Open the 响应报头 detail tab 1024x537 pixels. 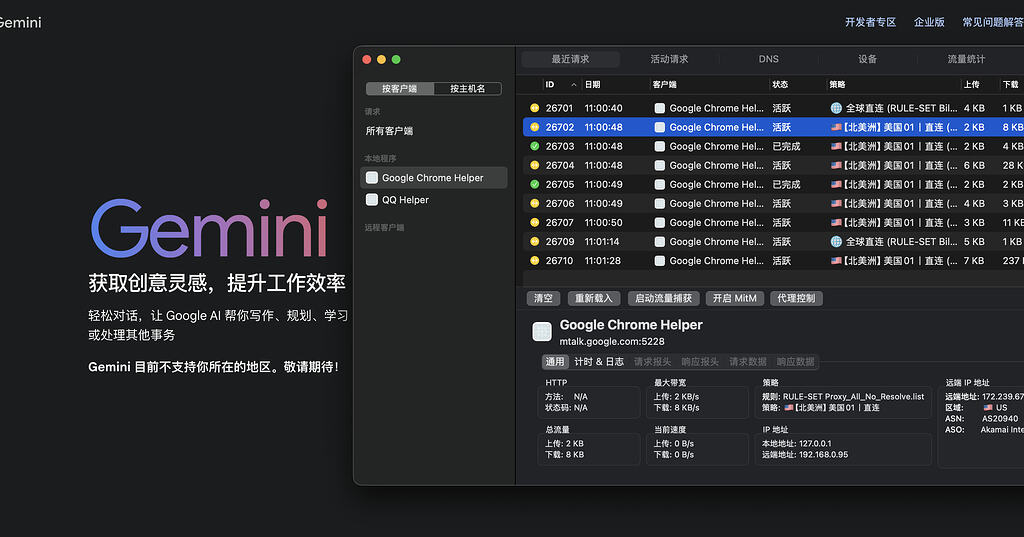click(x=700, y=362)
